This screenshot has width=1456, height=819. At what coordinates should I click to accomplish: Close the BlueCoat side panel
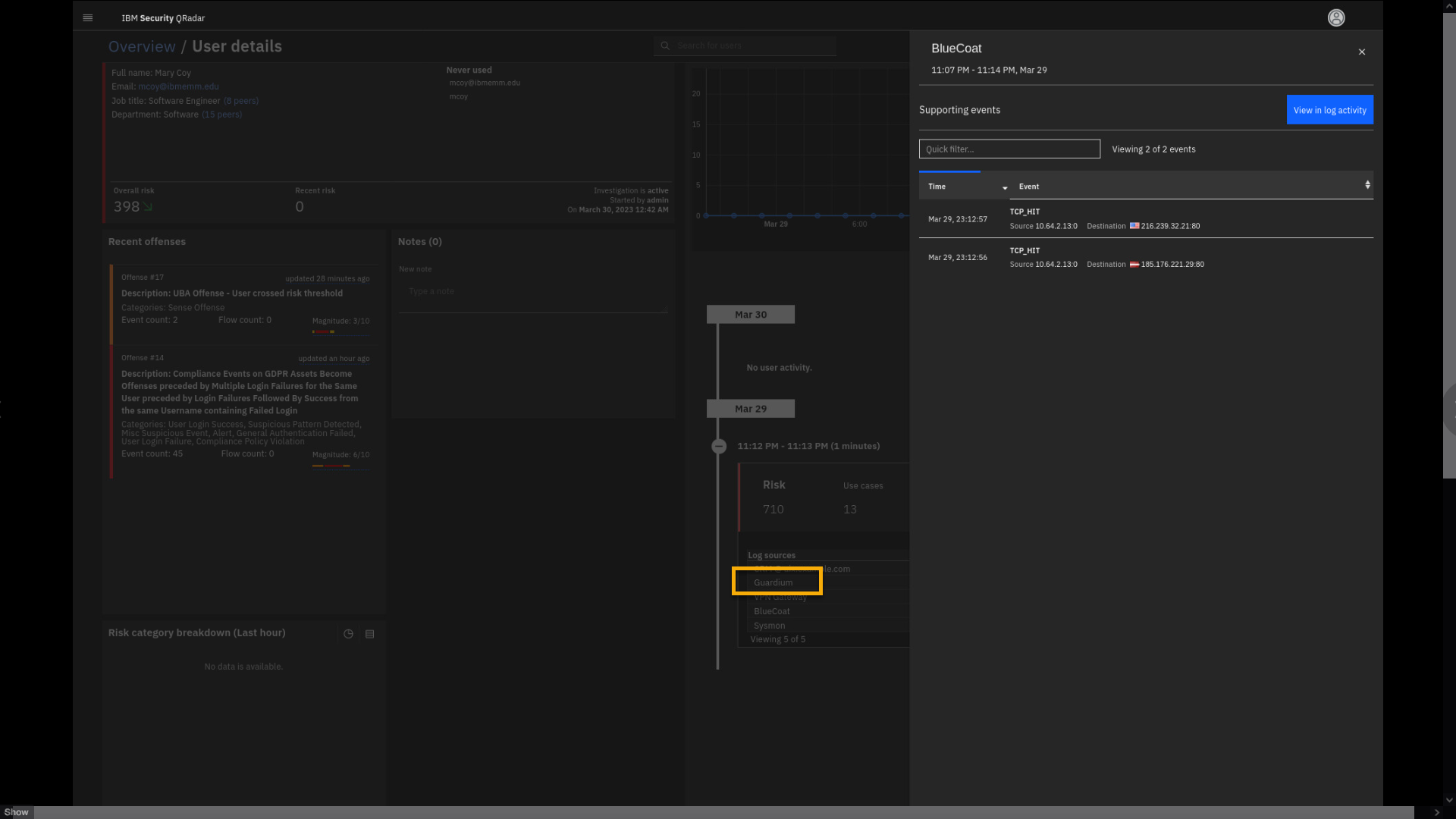(1362, 52)
